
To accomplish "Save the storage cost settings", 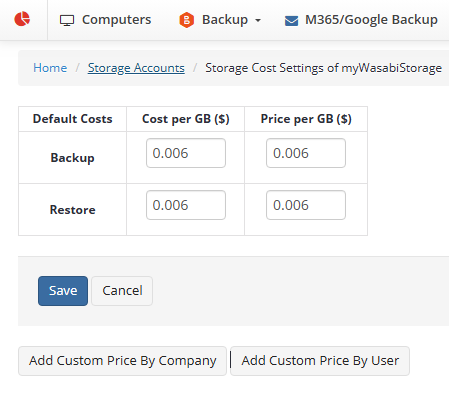I will pos(63,291).
